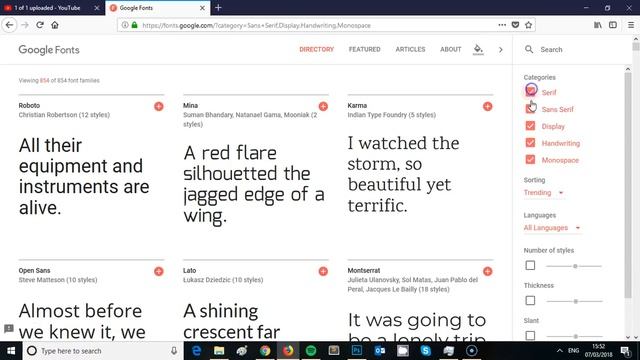Adjust the Slant slider handle
Viewport: 640px width, 360px height.
(x=576, y=336)
